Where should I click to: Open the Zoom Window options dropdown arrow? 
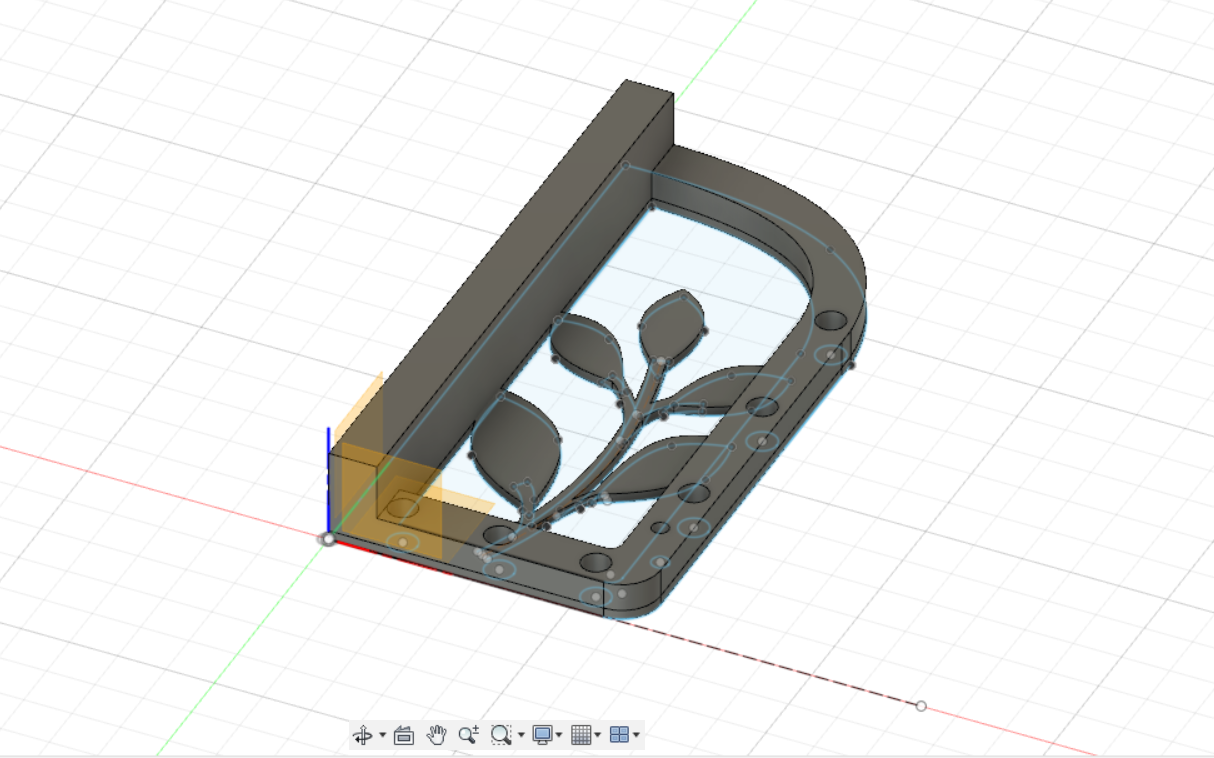point(521,736)
